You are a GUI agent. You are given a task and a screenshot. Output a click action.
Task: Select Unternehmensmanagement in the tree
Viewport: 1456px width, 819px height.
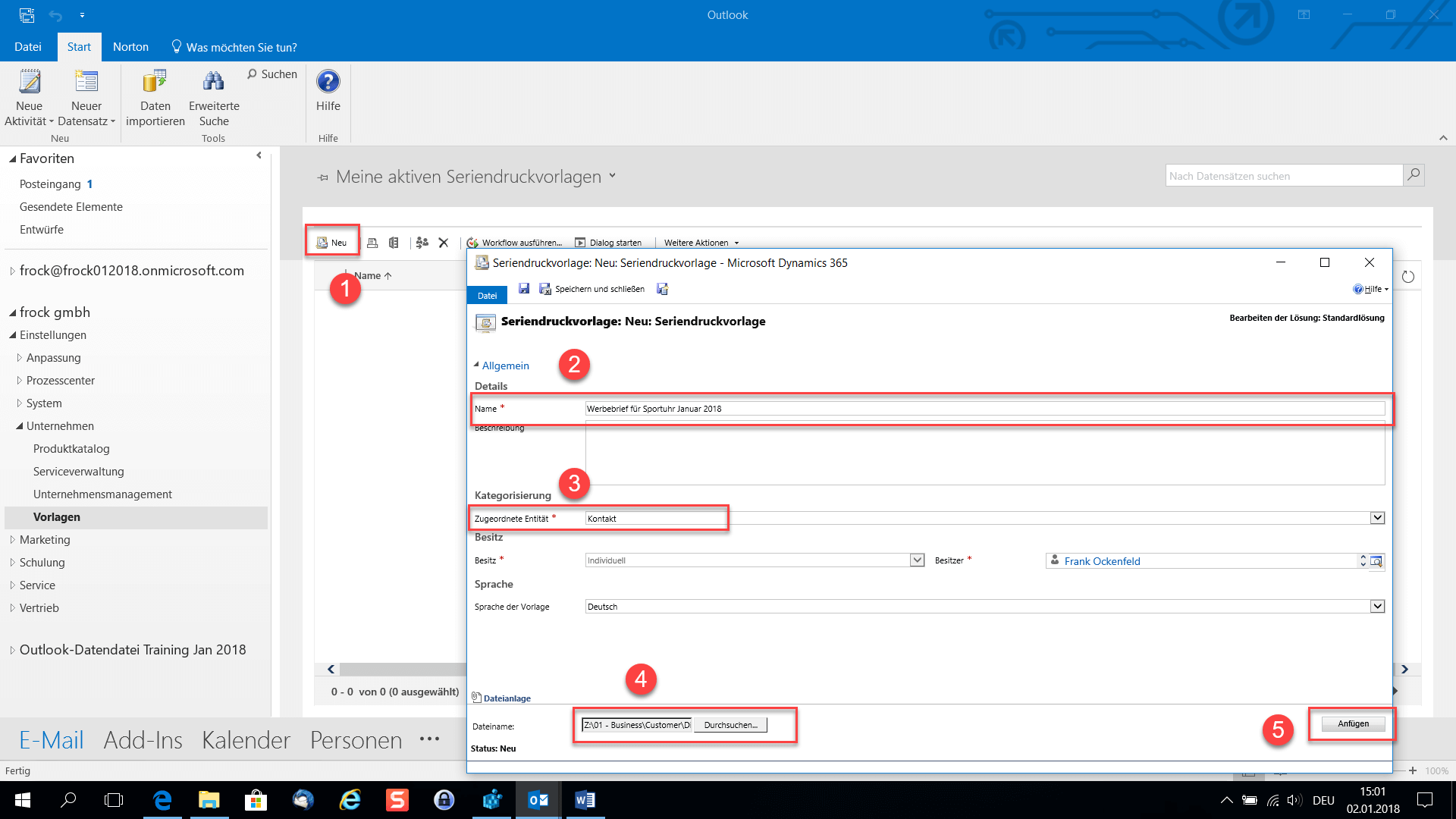(102, 494)
